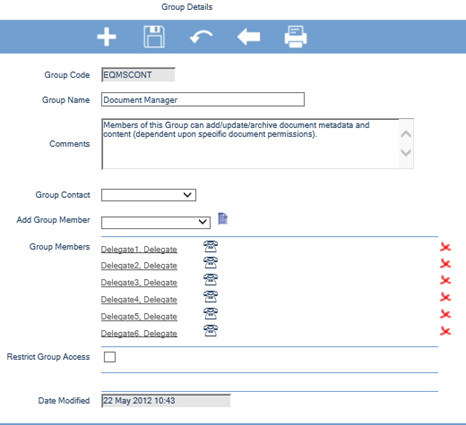Screen dimensions: 466x425
Task: Open the Delegate5, Delegate member link
Action: [139, 316]
